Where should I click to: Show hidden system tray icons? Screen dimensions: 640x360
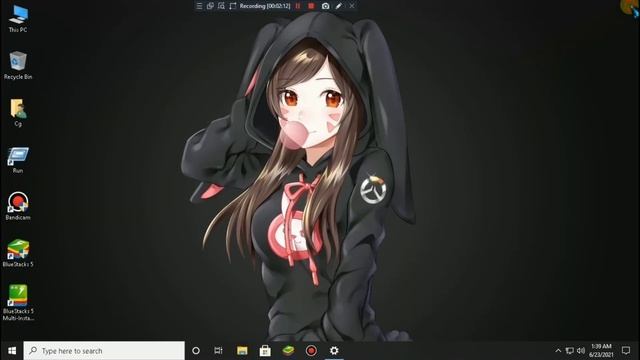click(x=558, y=351)
